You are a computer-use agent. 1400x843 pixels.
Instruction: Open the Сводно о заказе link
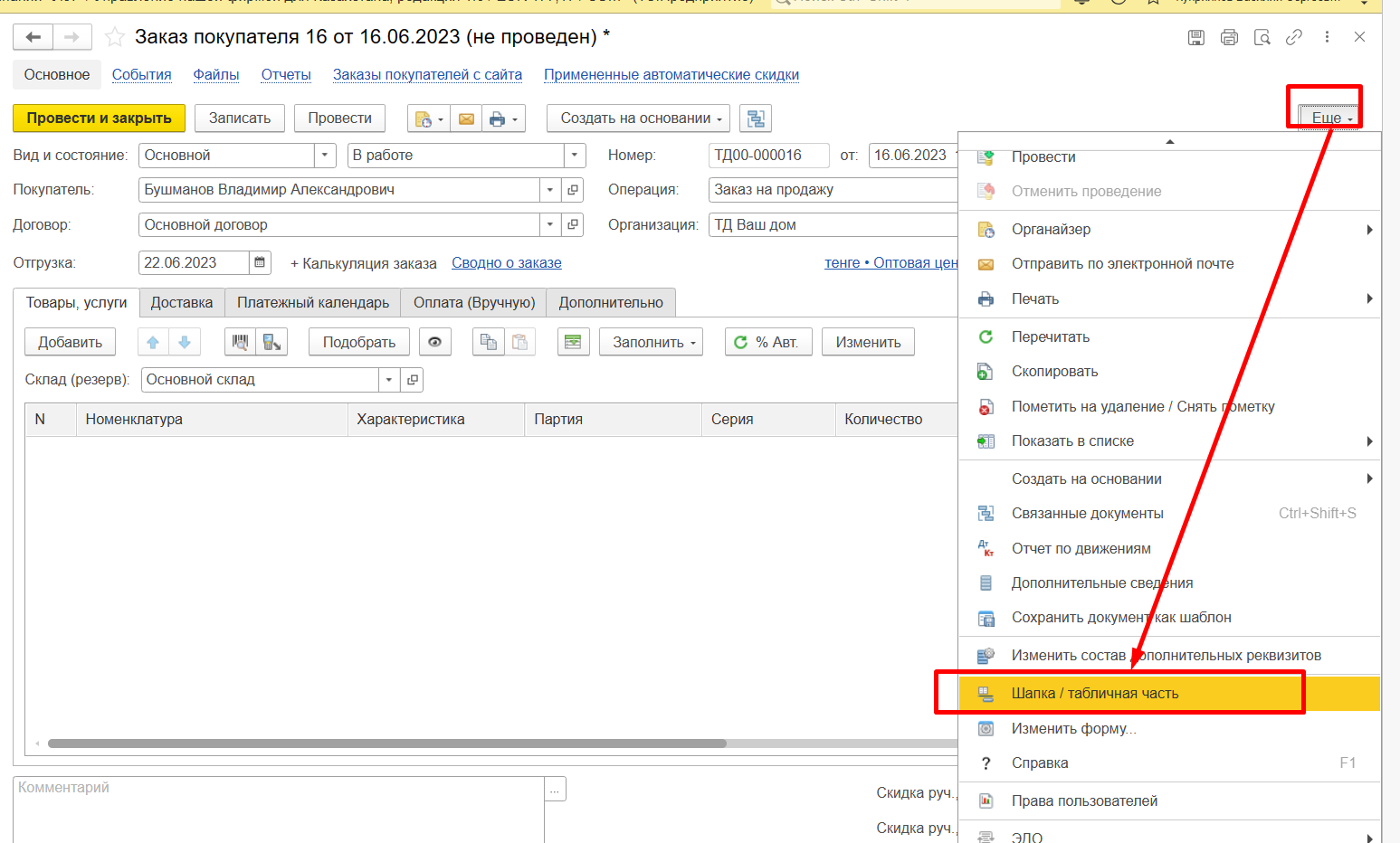(x=507, y=263)
